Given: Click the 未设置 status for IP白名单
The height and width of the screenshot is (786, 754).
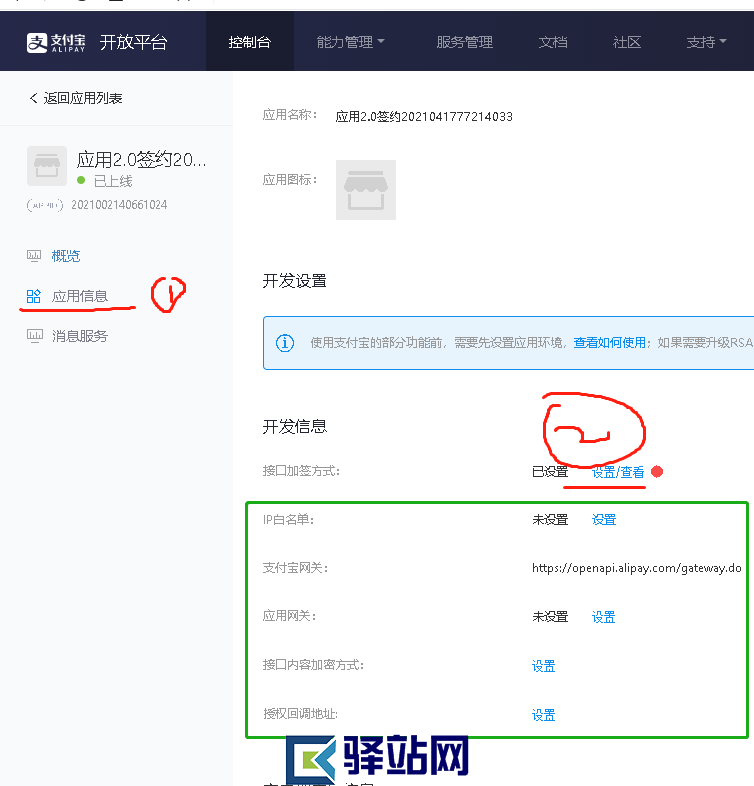Looking at the screenshot, I should [550, 520].
